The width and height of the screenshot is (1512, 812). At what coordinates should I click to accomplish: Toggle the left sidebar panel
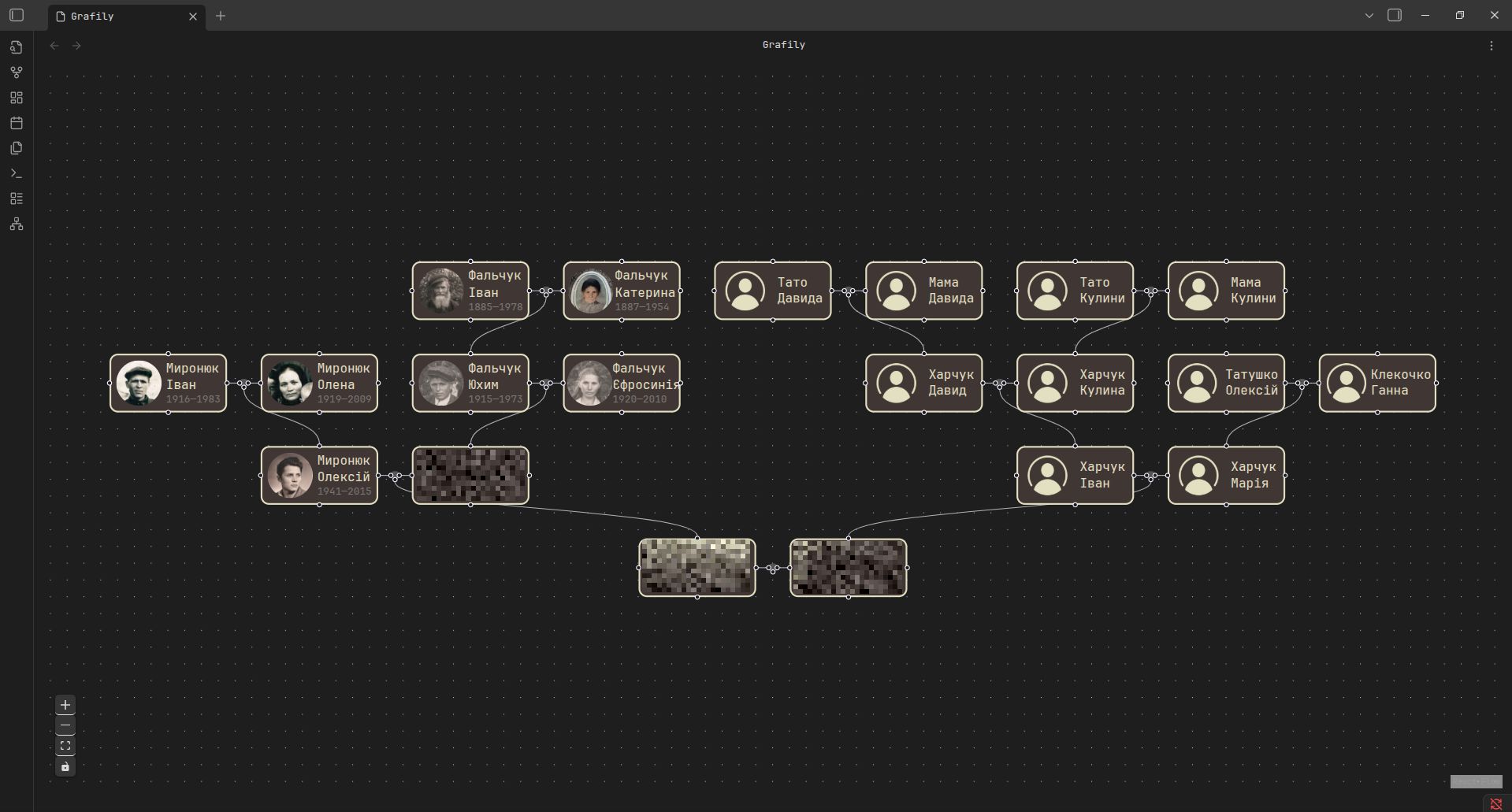click(17, 15)
